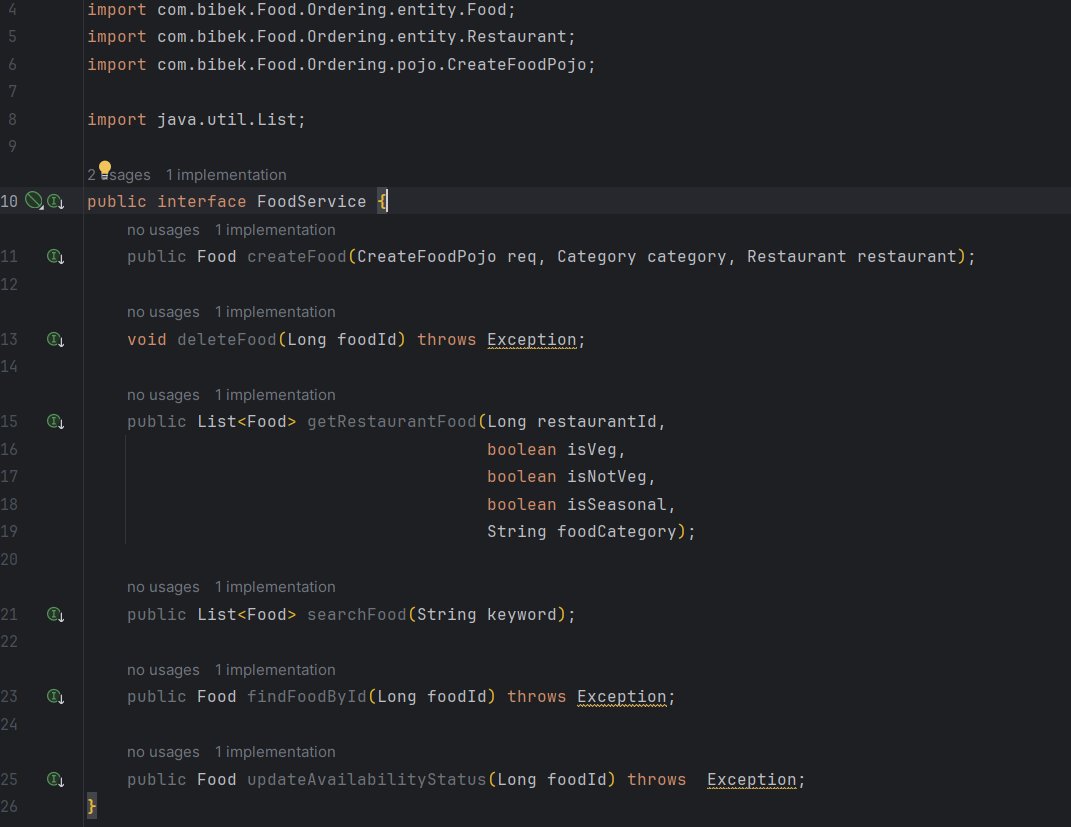Click the CreateFoodPojo parameter type in createFood
The image size is (1071, 827).
pyautogui.click(x=427, y=257)
